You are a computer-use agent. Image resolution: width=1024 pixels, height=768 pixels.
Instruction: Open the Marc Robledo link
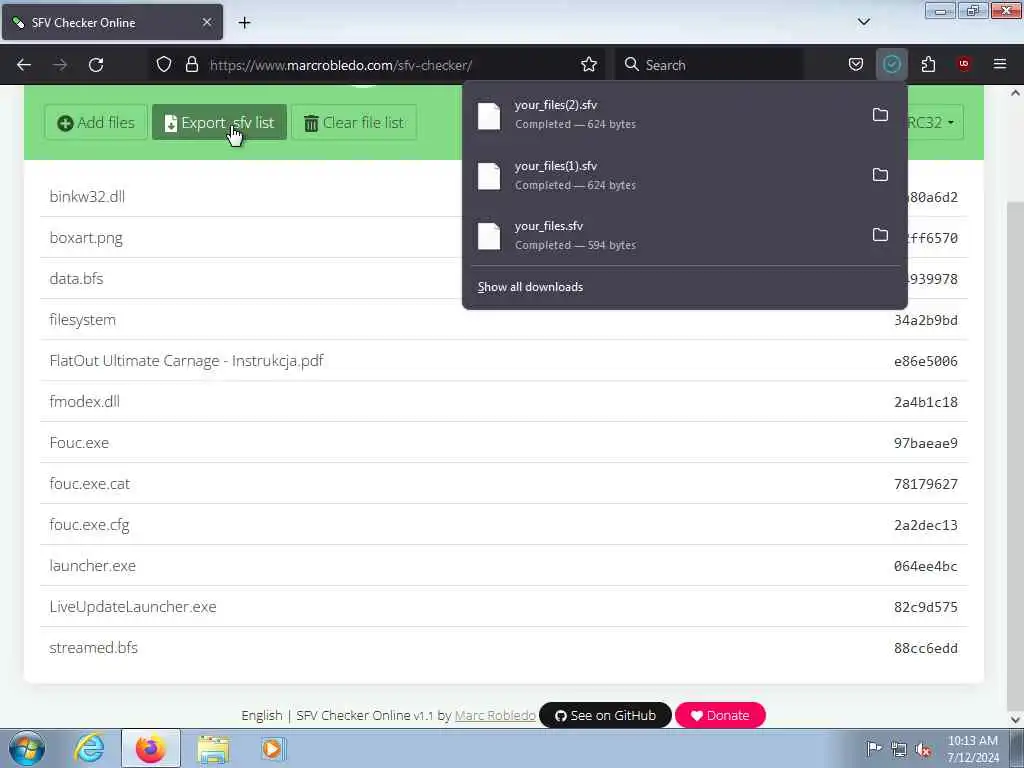495,716
